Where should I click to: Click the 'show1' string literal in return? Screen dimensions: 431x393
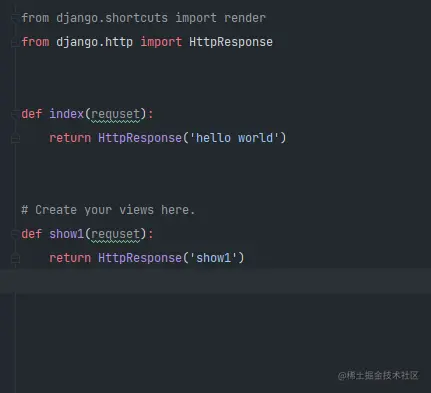pyautogui.click(x=213, y=258)
